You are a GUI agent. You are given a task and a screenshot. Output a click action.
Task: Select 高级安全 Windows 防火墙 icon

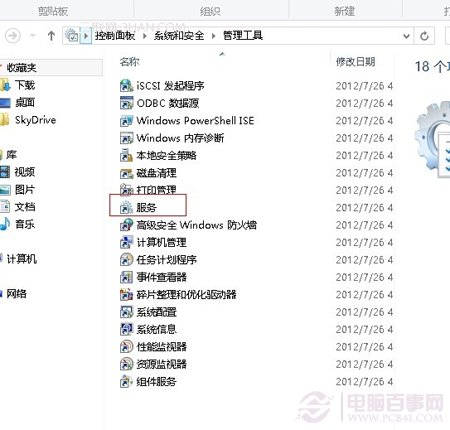click(x=126, y=225)
